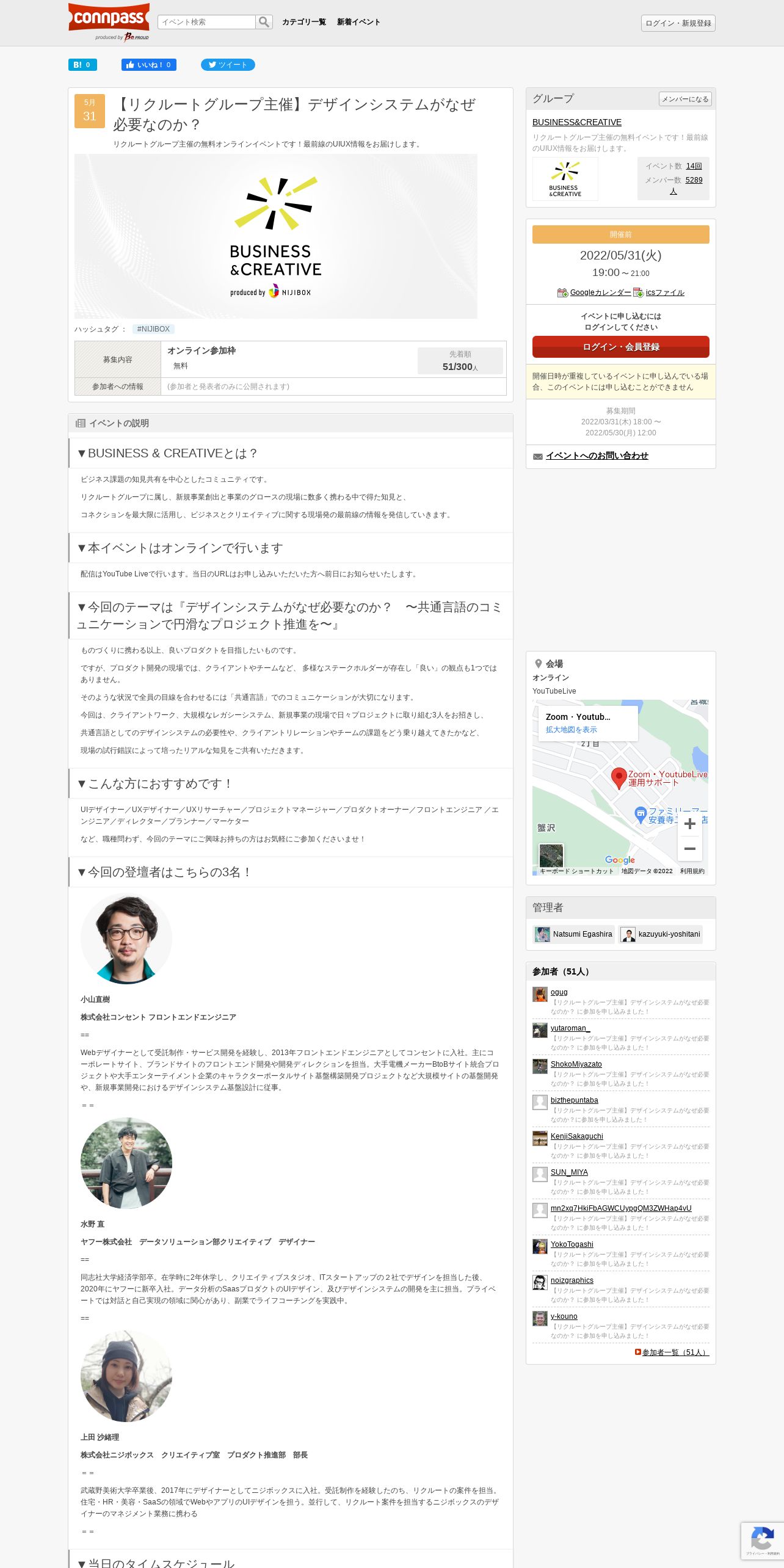The width and height of the screenshot is (784, 1568).
Task: Open bizthepuntaba's profile link
Action: coord(575,1100)
